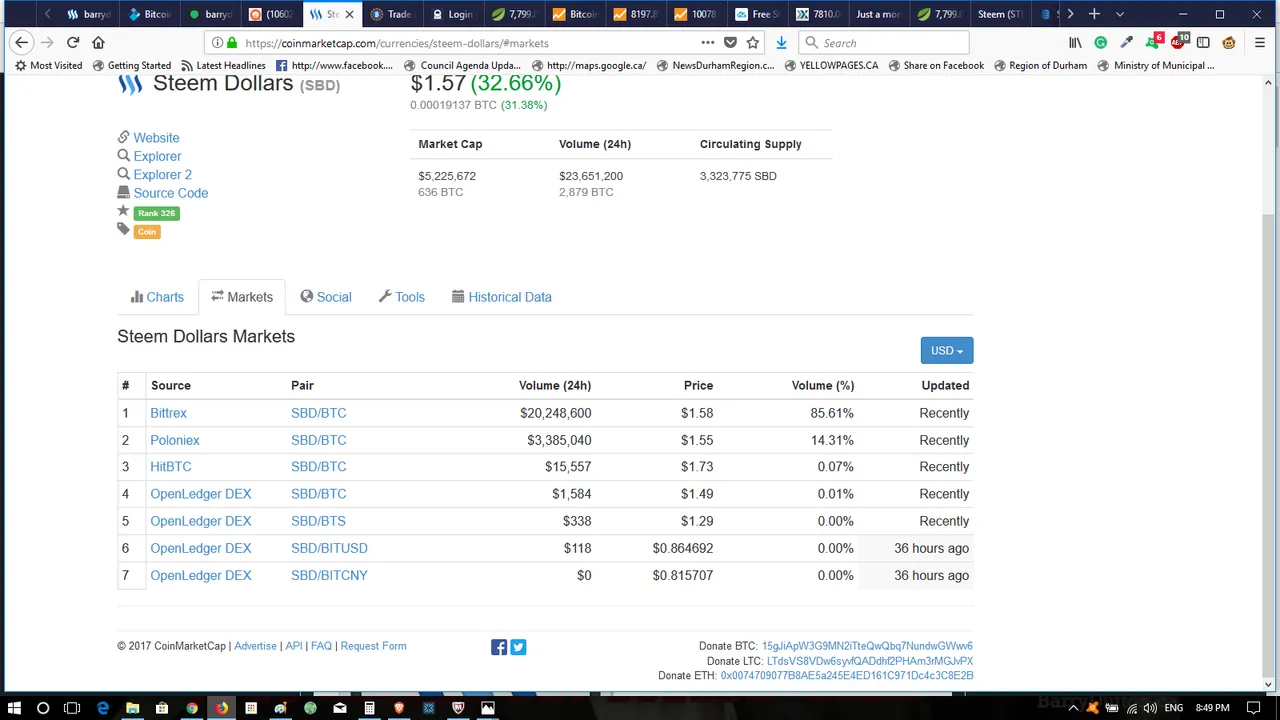1280x720 pixels.
Task: Bookmark this page with the star
Action: [x=753, y=43]
